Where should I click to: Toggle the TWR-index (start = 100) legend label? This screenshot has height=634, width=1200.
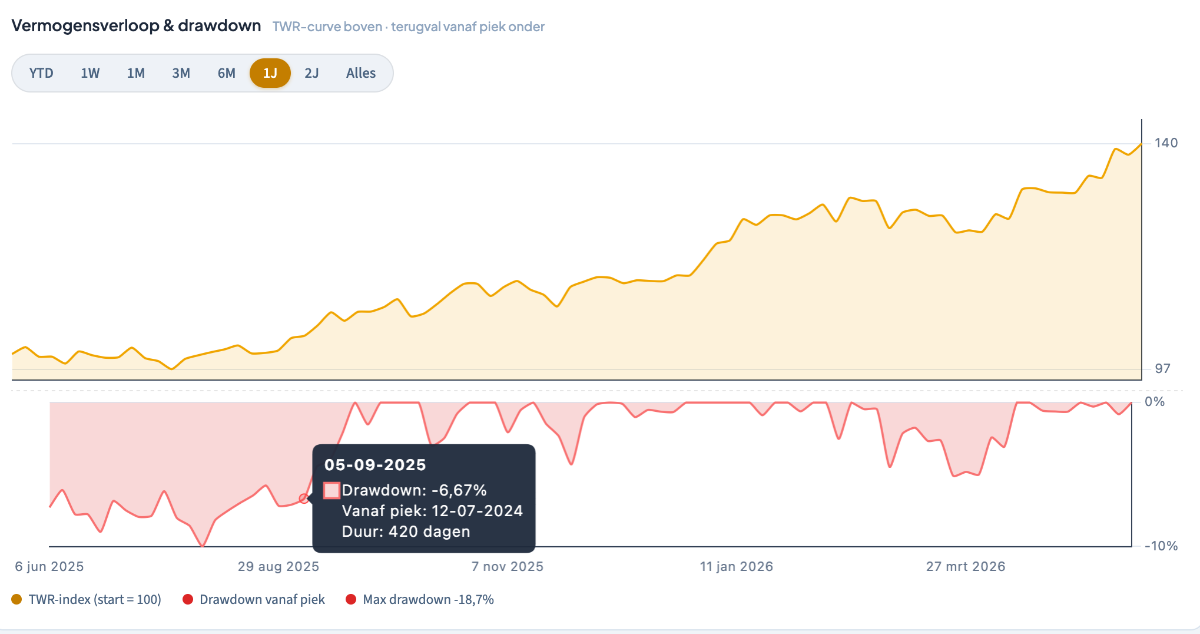94,600
